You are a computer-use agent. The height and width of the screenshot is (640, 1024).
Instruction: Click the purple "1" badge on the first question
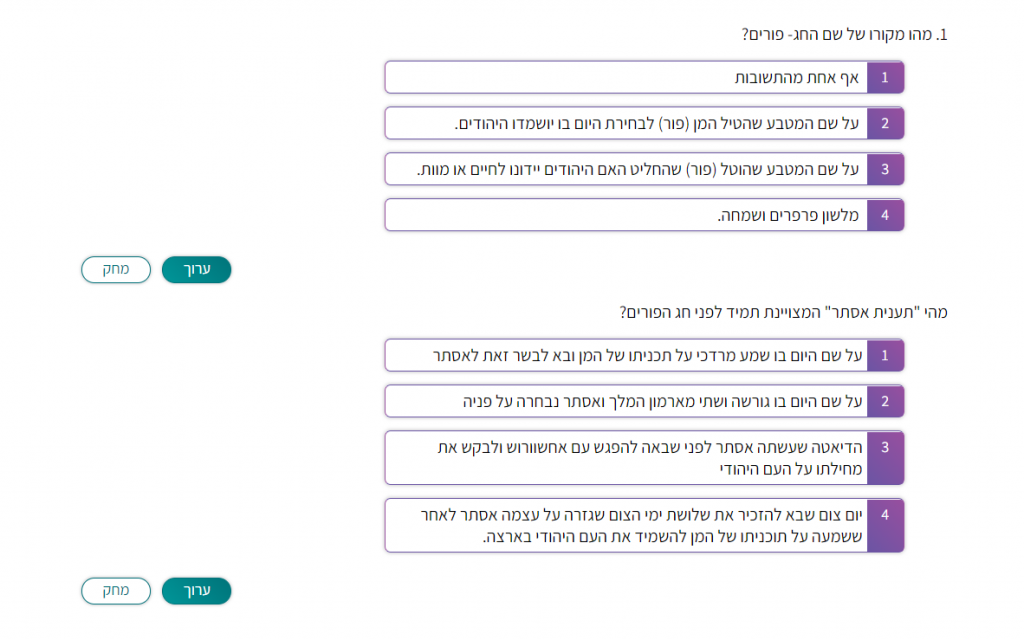885,77
